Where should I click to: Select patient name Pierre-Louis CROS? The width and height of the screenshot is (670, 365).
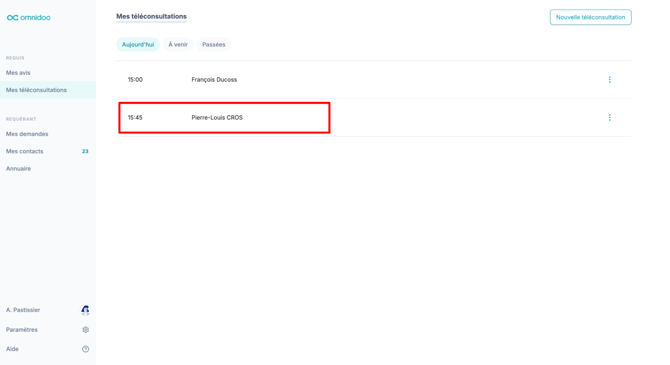[217, 118]
